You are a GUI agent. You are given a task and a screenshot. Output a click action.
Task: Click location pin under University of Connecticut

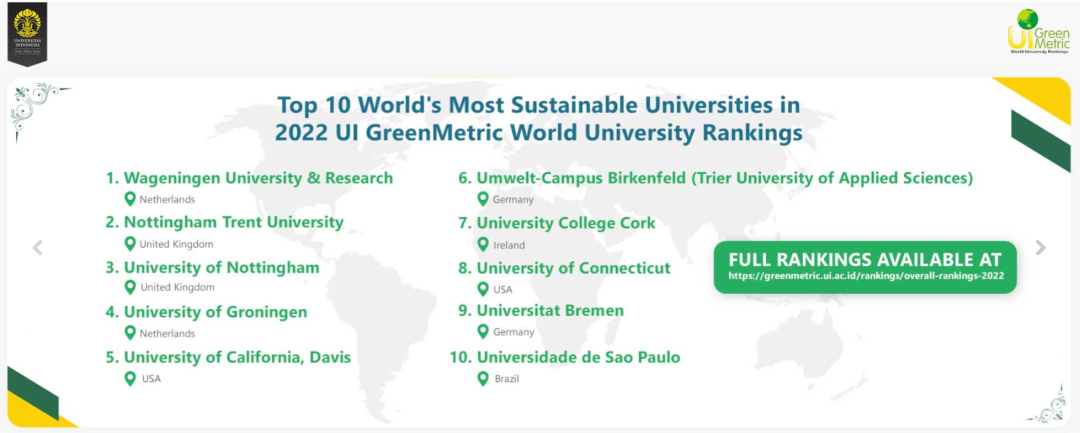483,289
